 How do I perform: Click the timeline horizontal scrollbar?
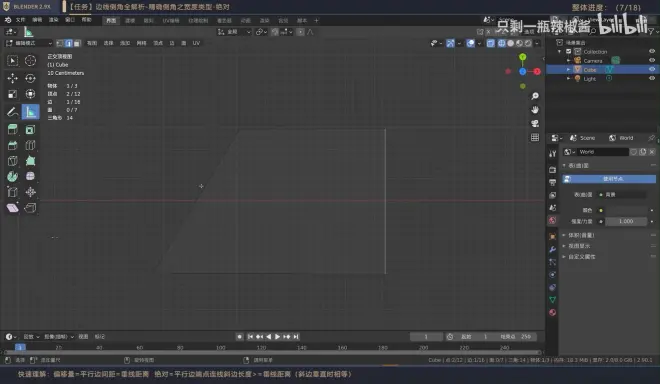pyautogui.click(x=272, y=352)
